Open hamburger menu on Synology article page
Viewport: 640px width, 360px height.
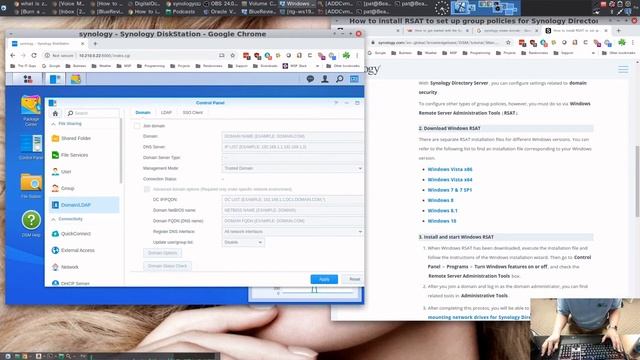pos(623,70)
